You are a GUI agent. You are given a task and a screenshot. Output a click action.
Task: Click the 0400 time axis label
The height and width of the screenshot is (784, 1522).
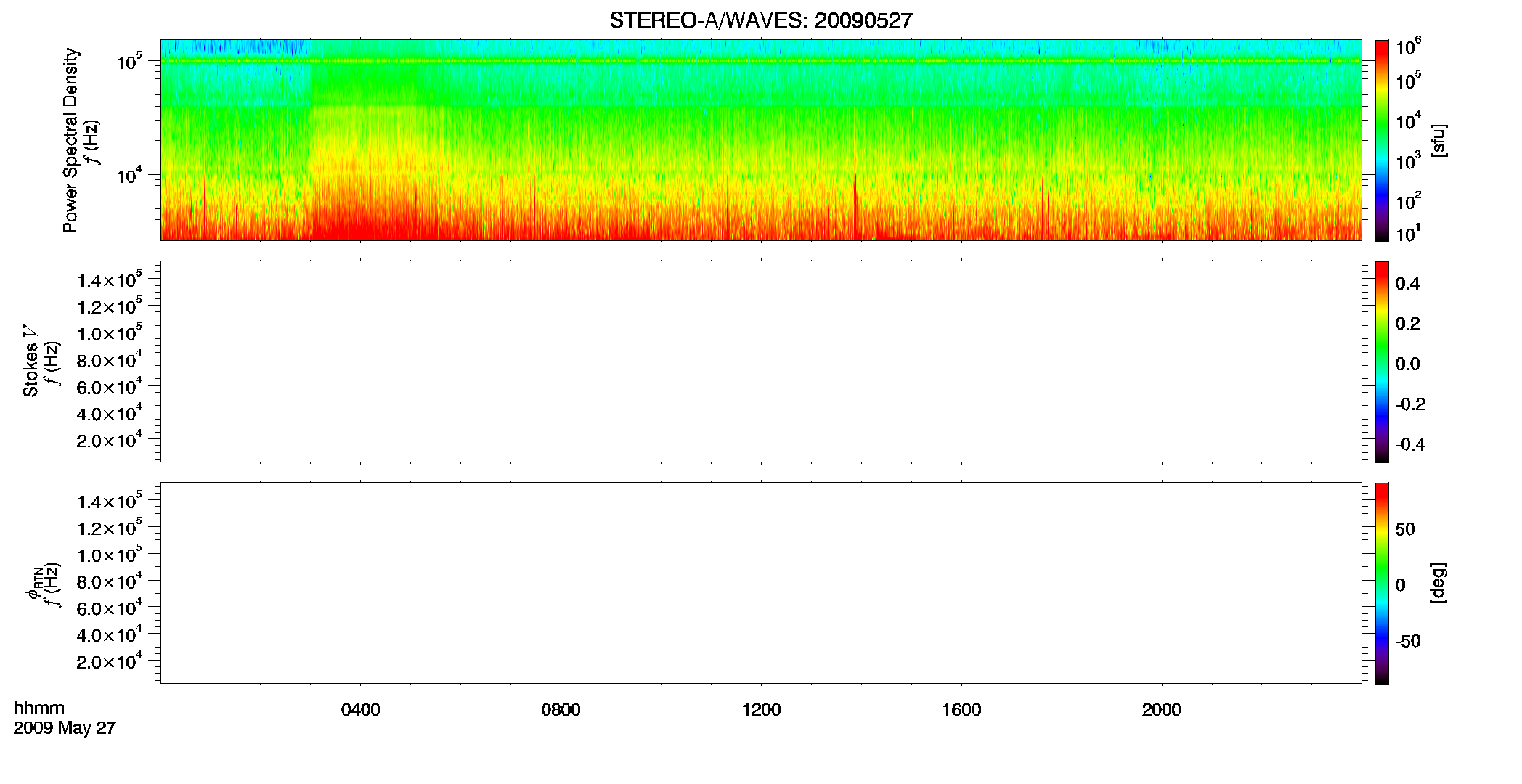[x=361, y=710]
